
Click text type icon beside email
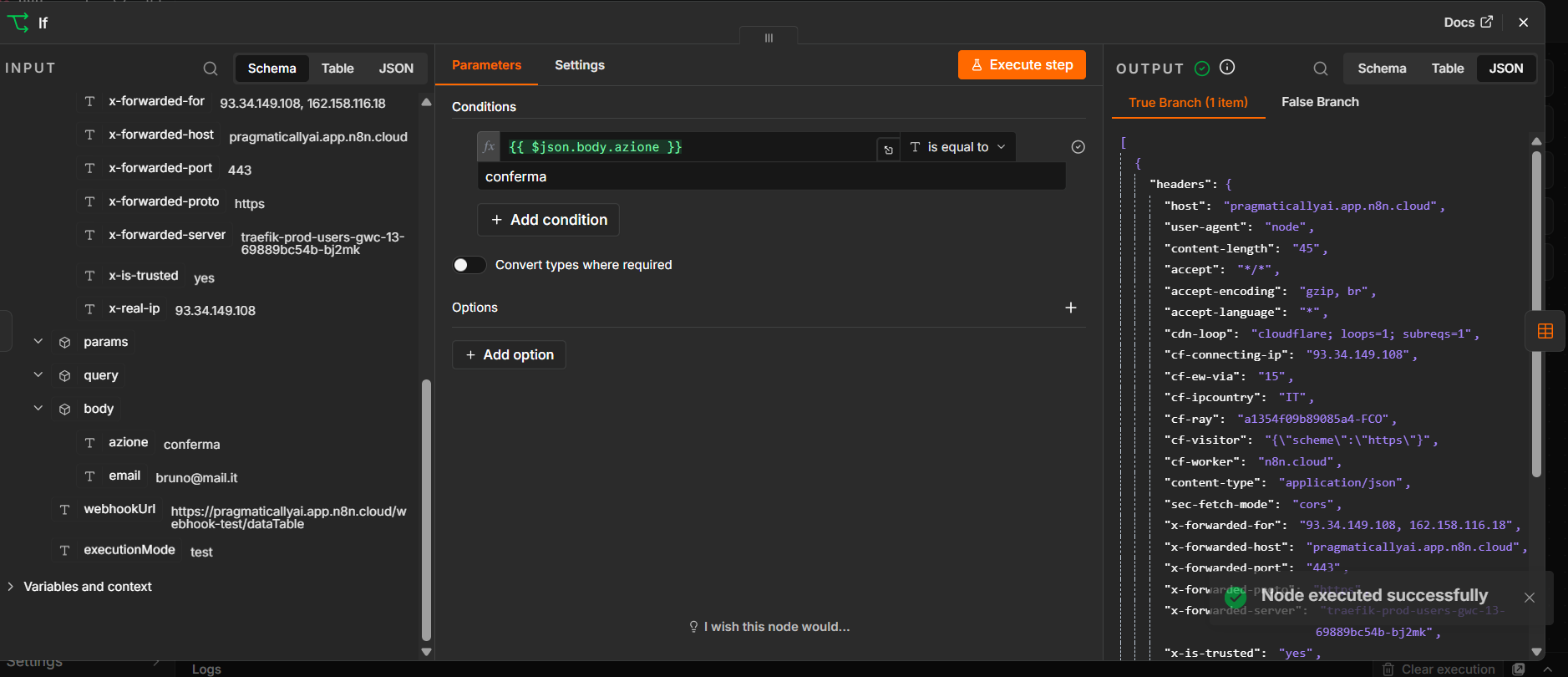[89, 476]
